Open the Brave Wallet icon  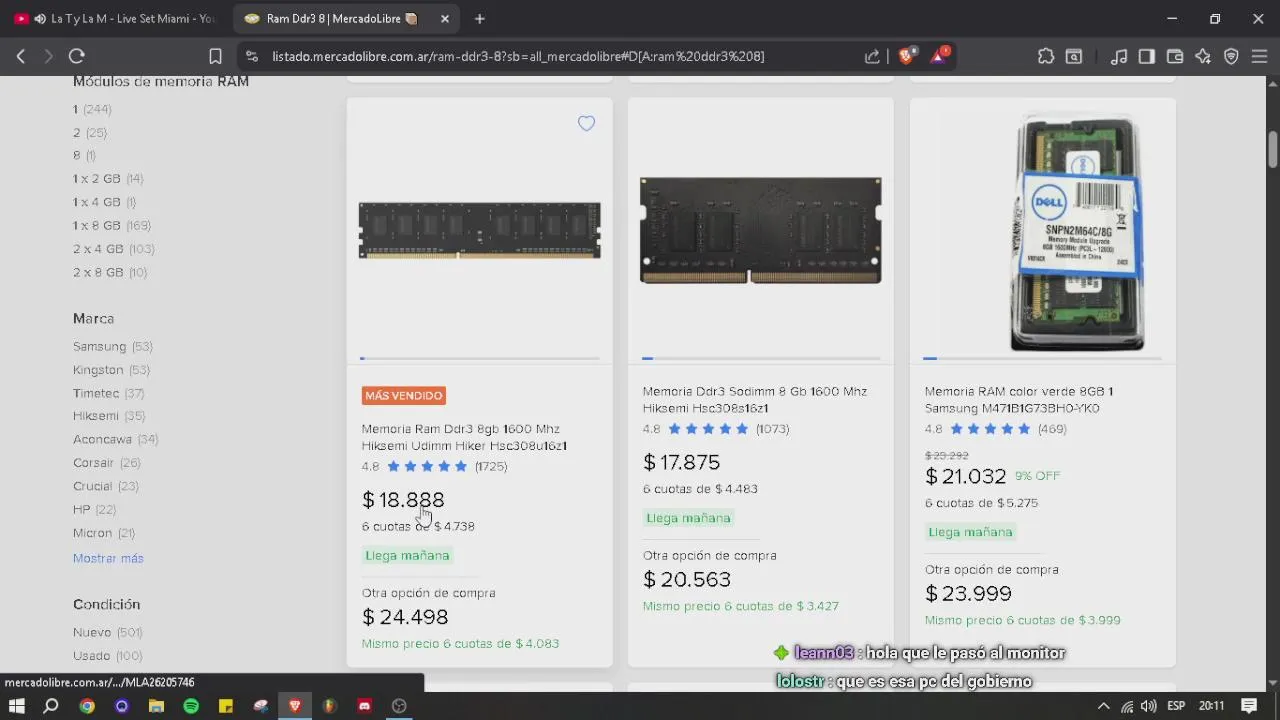click(x=1175, y=56)
